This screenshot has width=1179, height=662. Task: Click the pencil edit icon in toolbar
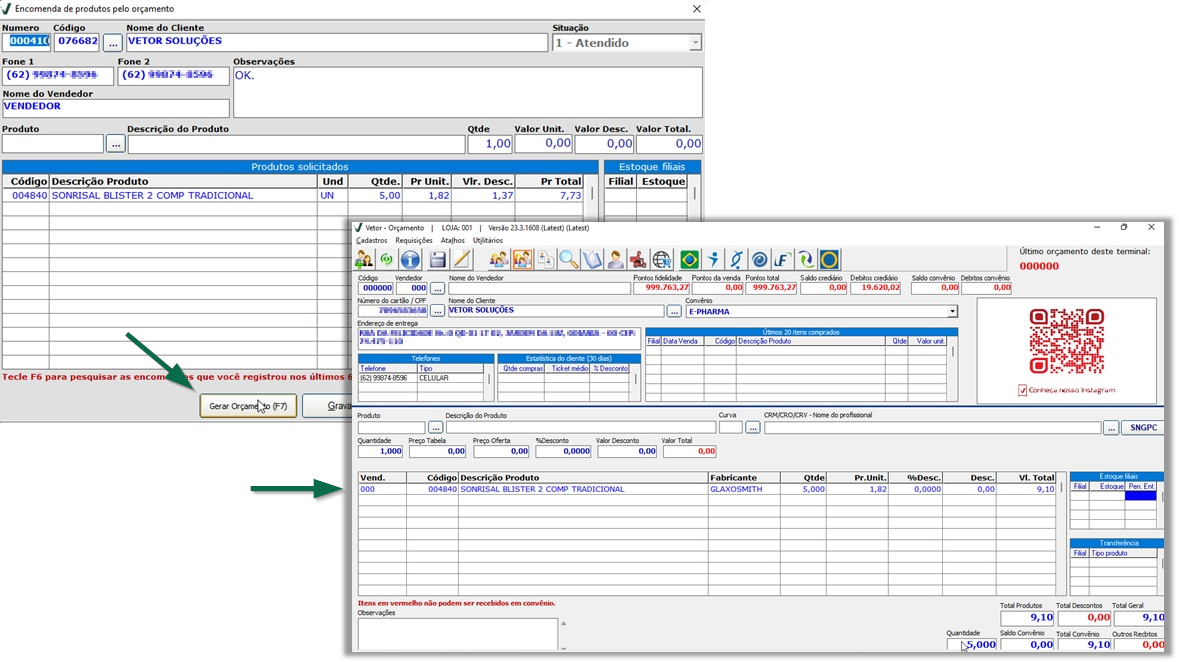(x=462, y=260)
